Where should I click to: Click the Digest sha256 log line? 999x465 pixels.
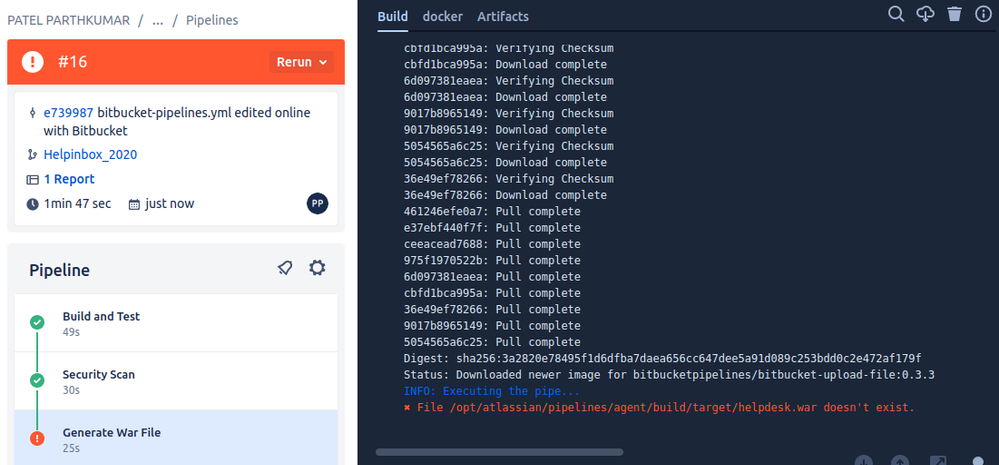662,358
